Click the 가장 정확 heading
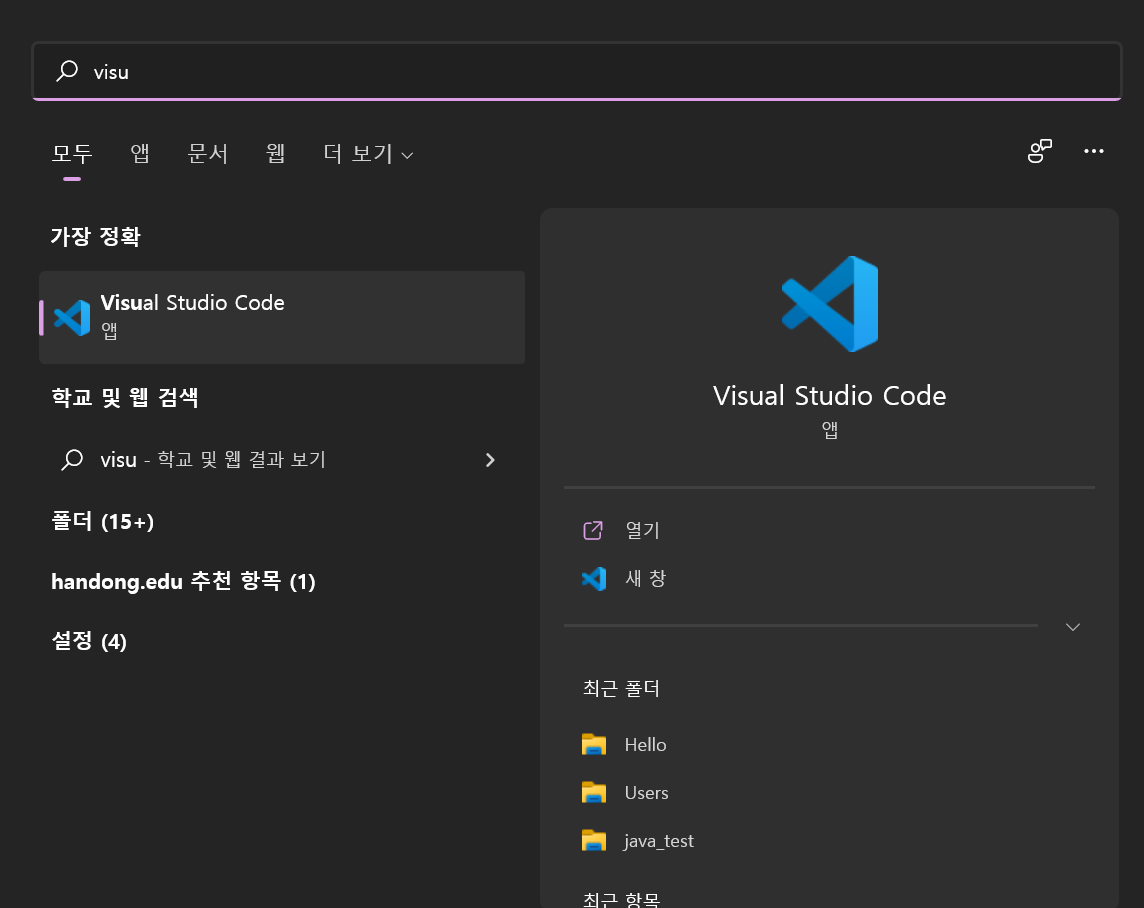The width and height of the screenshot is (1144, 908). [96, 236]
